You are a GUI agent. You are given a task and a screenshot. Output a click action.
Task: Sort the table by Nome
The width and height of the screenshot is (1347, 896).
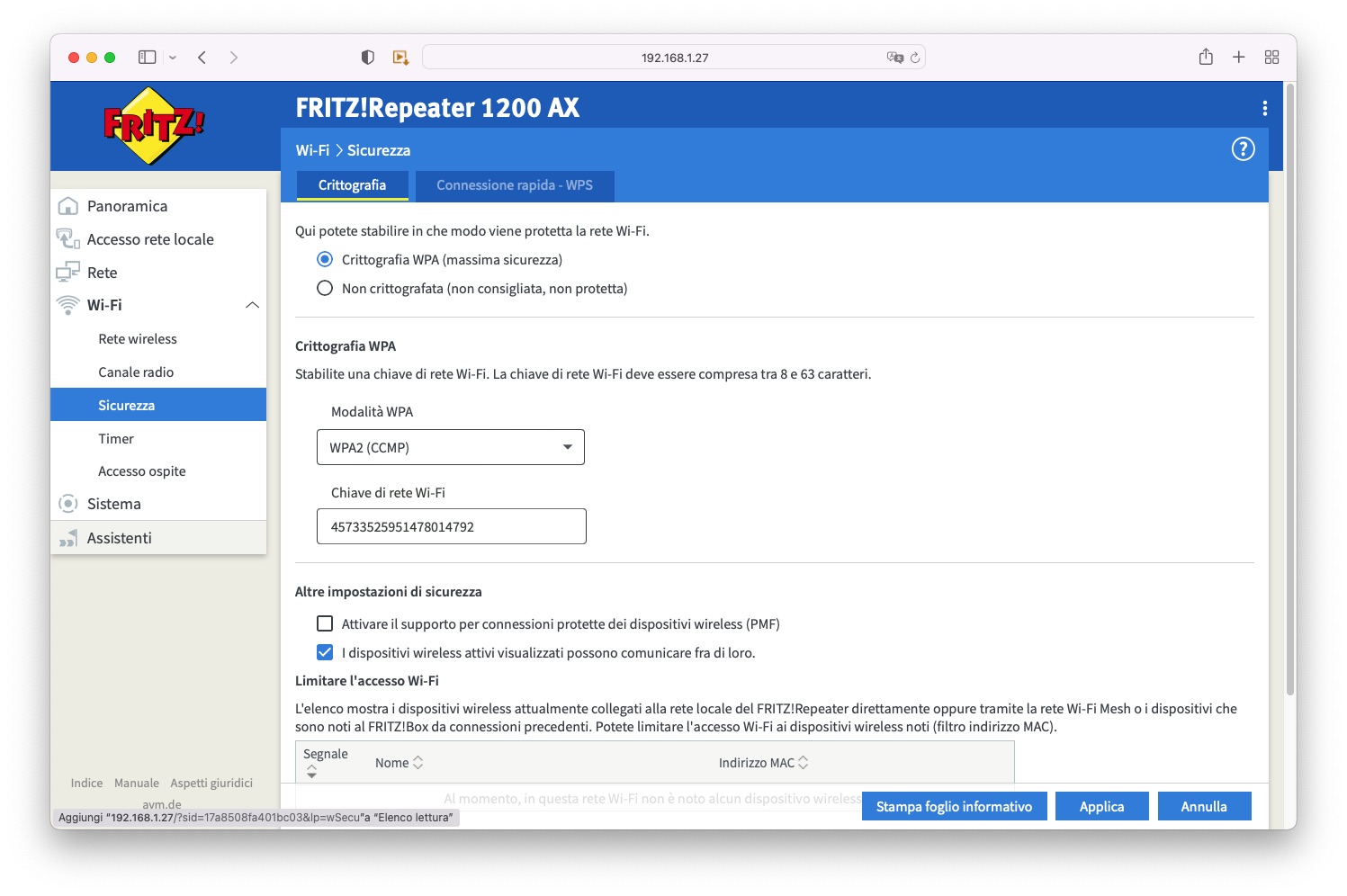click(x=418, y=763)
